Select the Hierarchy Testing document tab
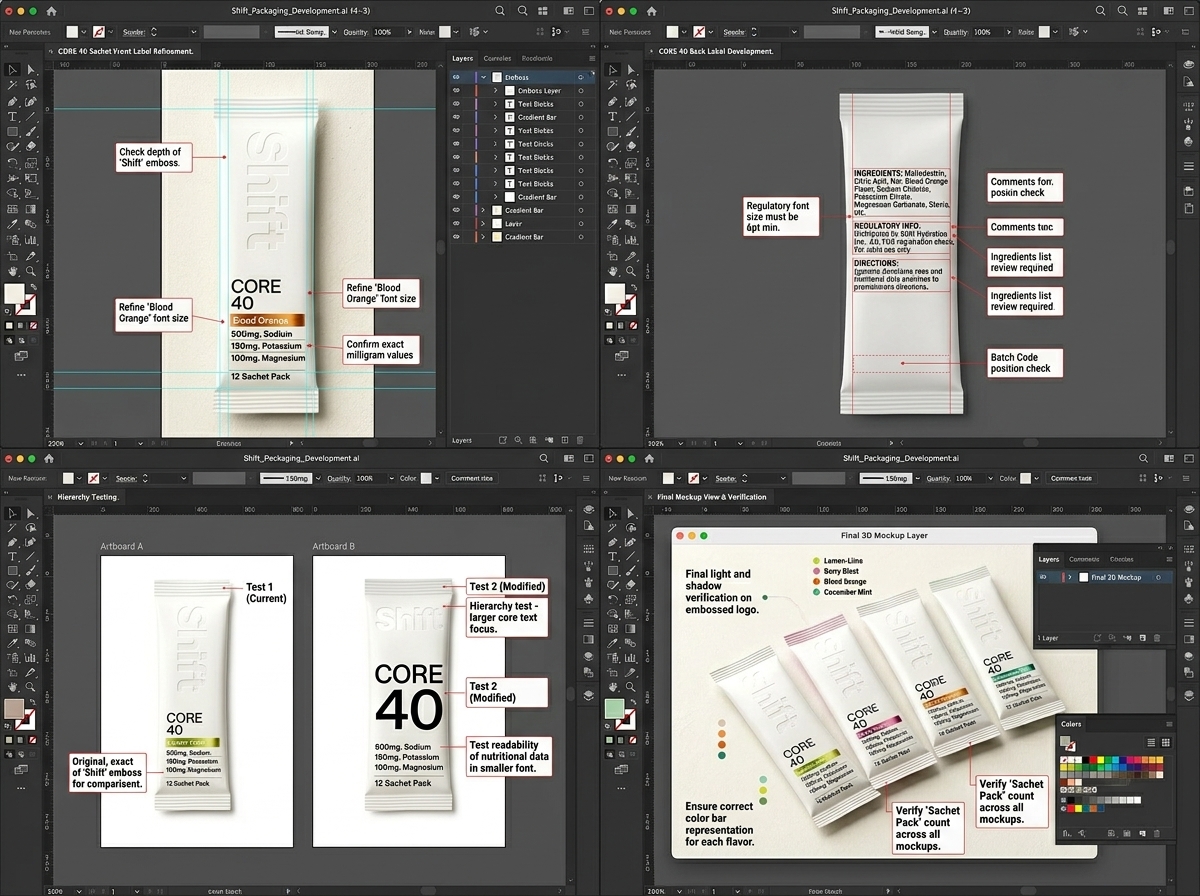The image size is (1200, 896). coord(89,497)
